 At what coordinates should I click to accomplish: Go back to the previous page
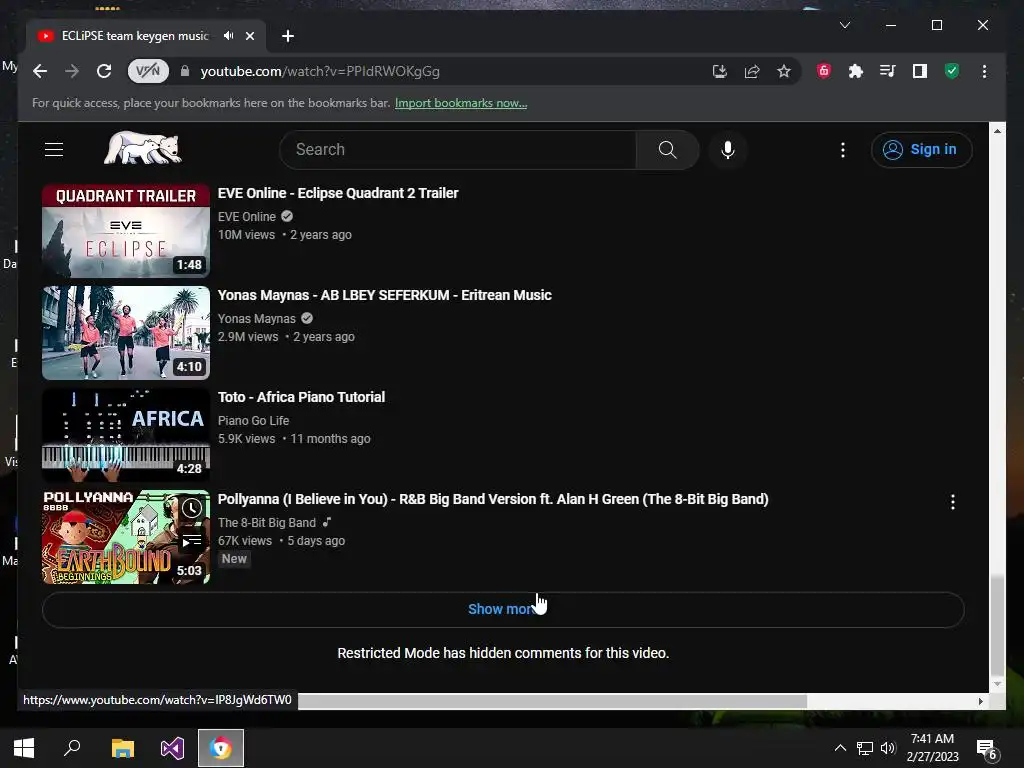click(x=40, y=71)
